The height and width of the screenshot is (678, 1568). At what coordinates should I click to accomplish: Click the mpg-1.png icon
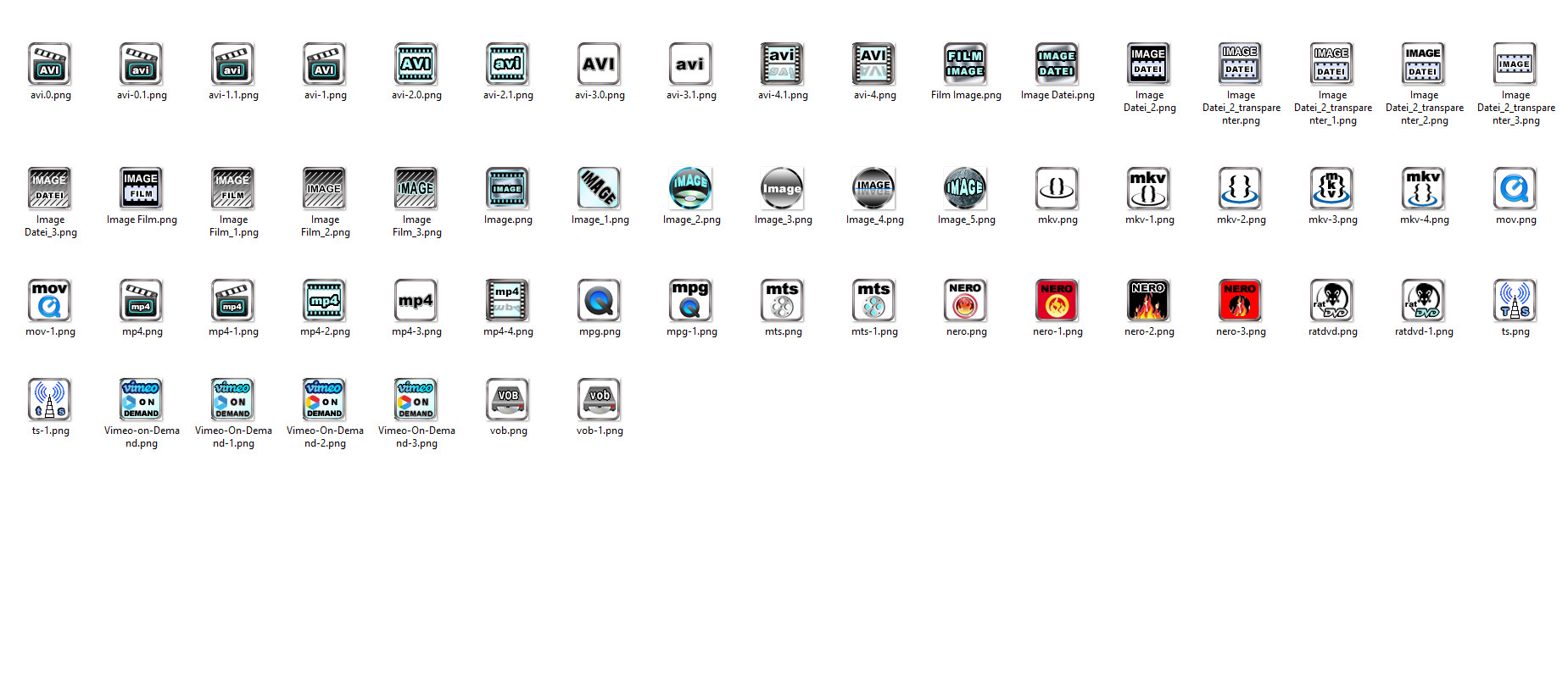(691, 300)
